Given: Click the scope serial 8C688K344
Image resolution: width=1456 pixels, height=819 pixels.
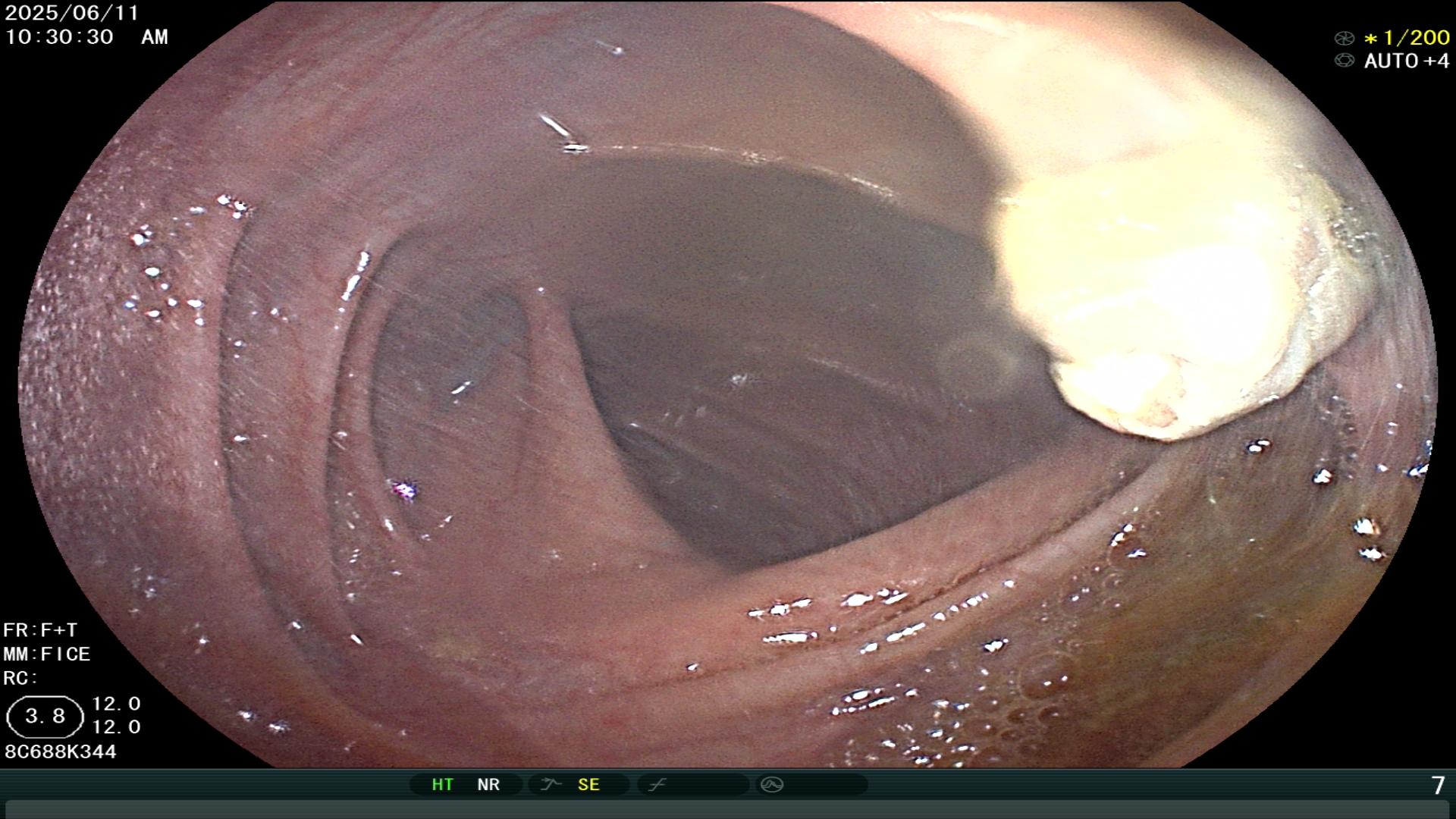Looking at the screenshot, I should coord(61,752).
